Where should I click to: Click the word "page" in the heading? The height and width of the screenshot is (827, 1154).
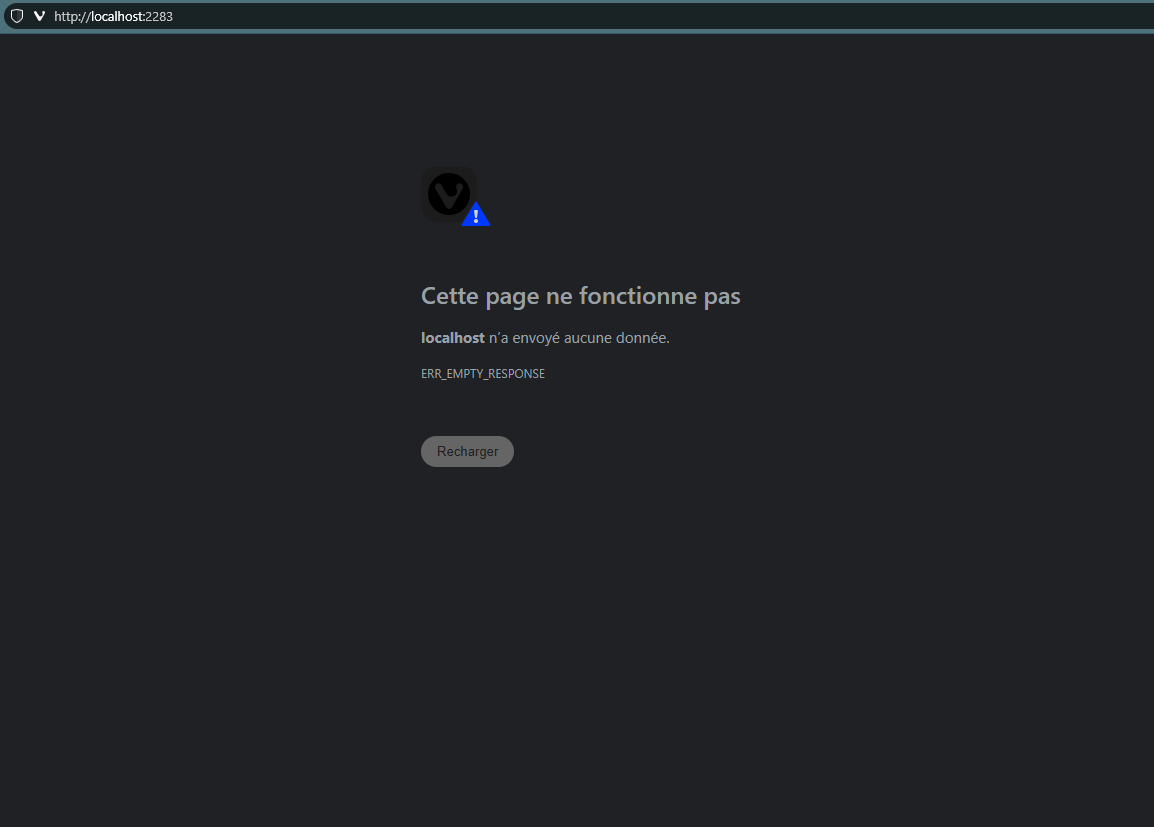point(511,296)
